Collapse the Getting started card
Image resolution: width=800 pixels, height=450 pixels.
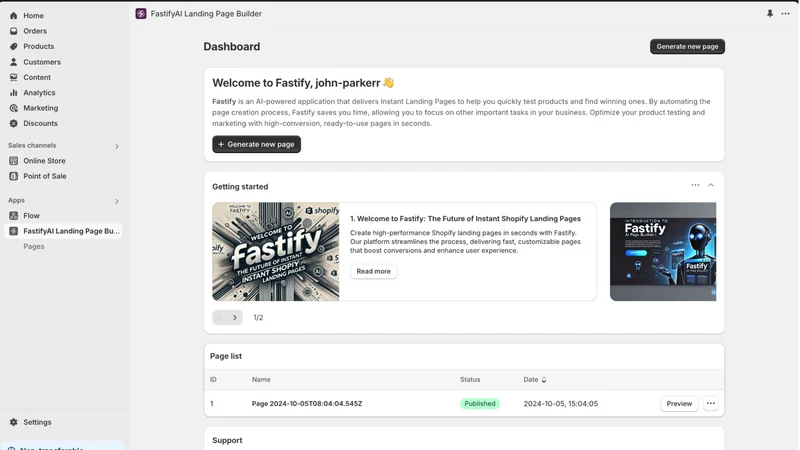pyautogui.click(x=711, y=185)
